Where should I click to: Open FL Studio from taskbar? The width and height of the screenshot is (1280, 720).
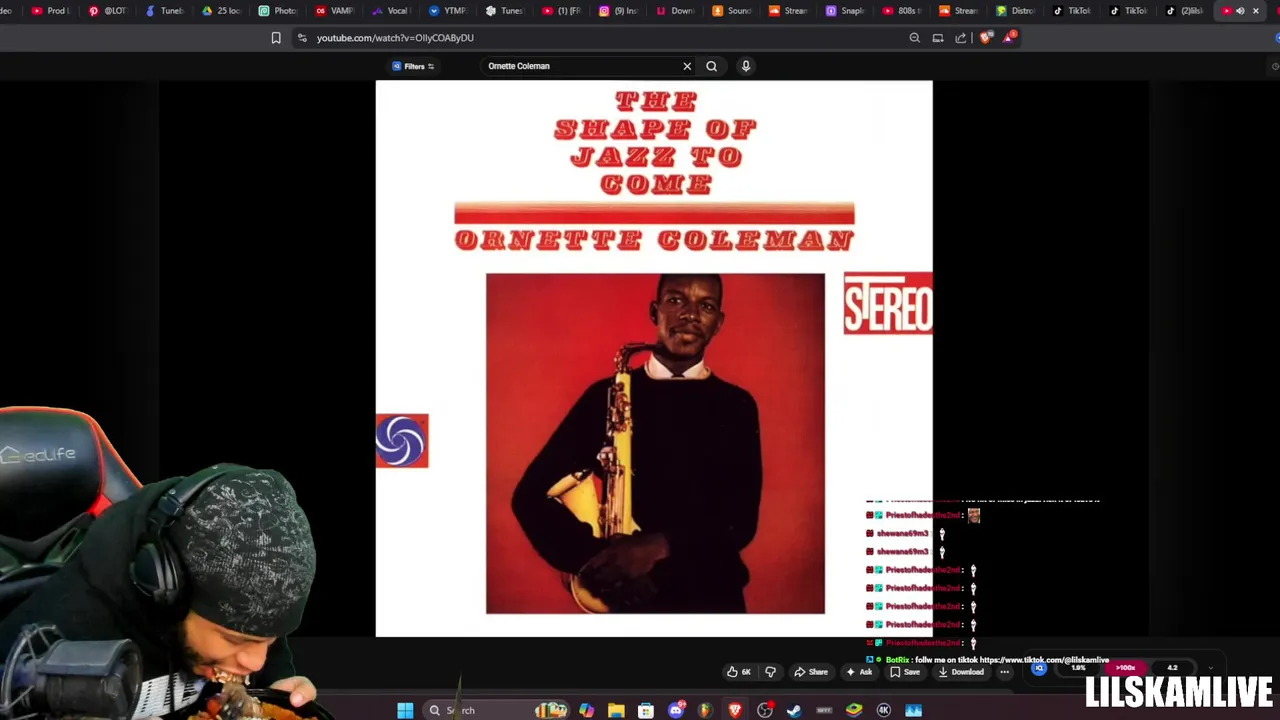pyautogui.click(x=705, y=710)
